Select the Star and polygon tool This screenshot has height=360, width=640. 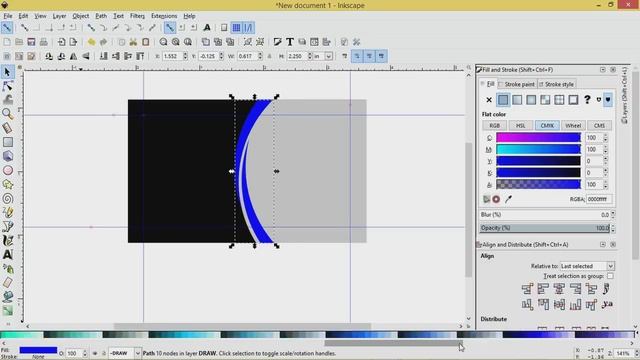pyautogui.click(x=7, y=184)
